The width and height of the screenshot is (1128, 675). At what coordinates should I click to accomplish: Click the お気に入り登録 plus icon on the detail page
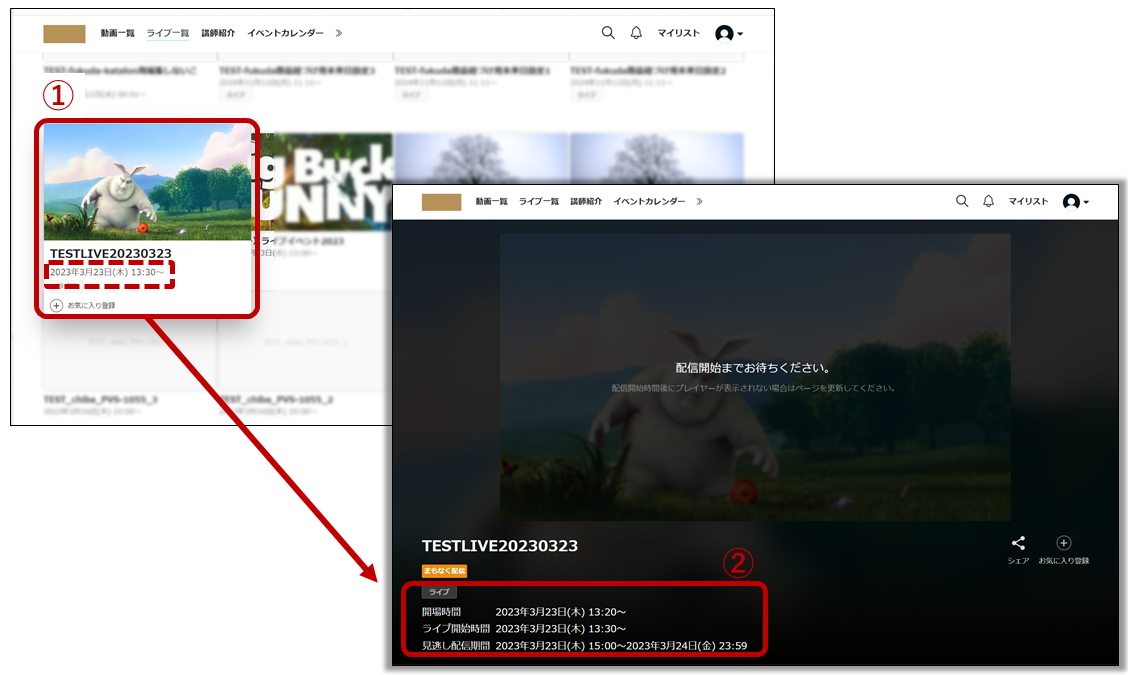pyautogui.click(x=1064, y=543)
